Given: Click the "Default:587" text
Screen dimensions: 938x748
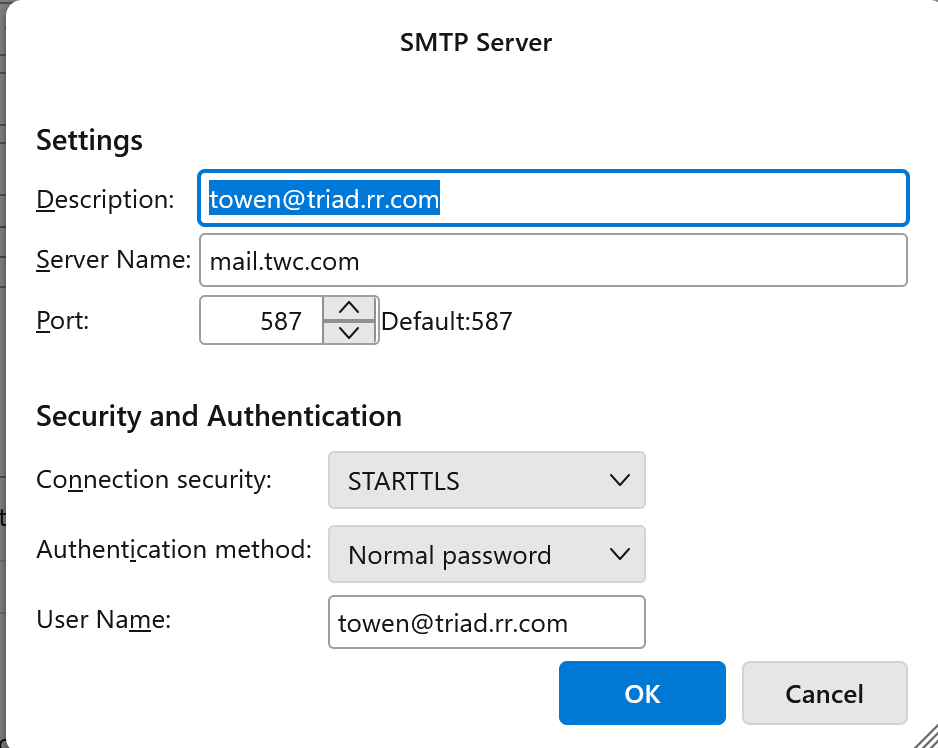Looking at the screenshot, I should tap(447, 321).
